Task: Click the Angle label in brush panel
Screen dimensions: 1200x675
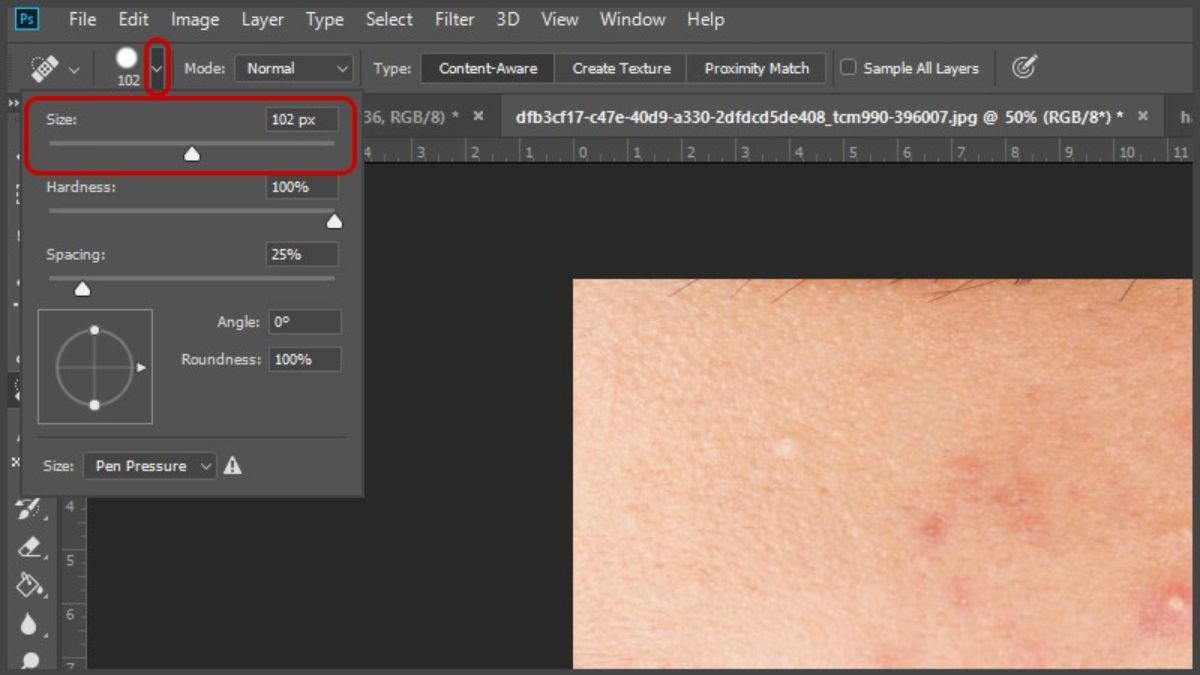Action: point(239,322)
